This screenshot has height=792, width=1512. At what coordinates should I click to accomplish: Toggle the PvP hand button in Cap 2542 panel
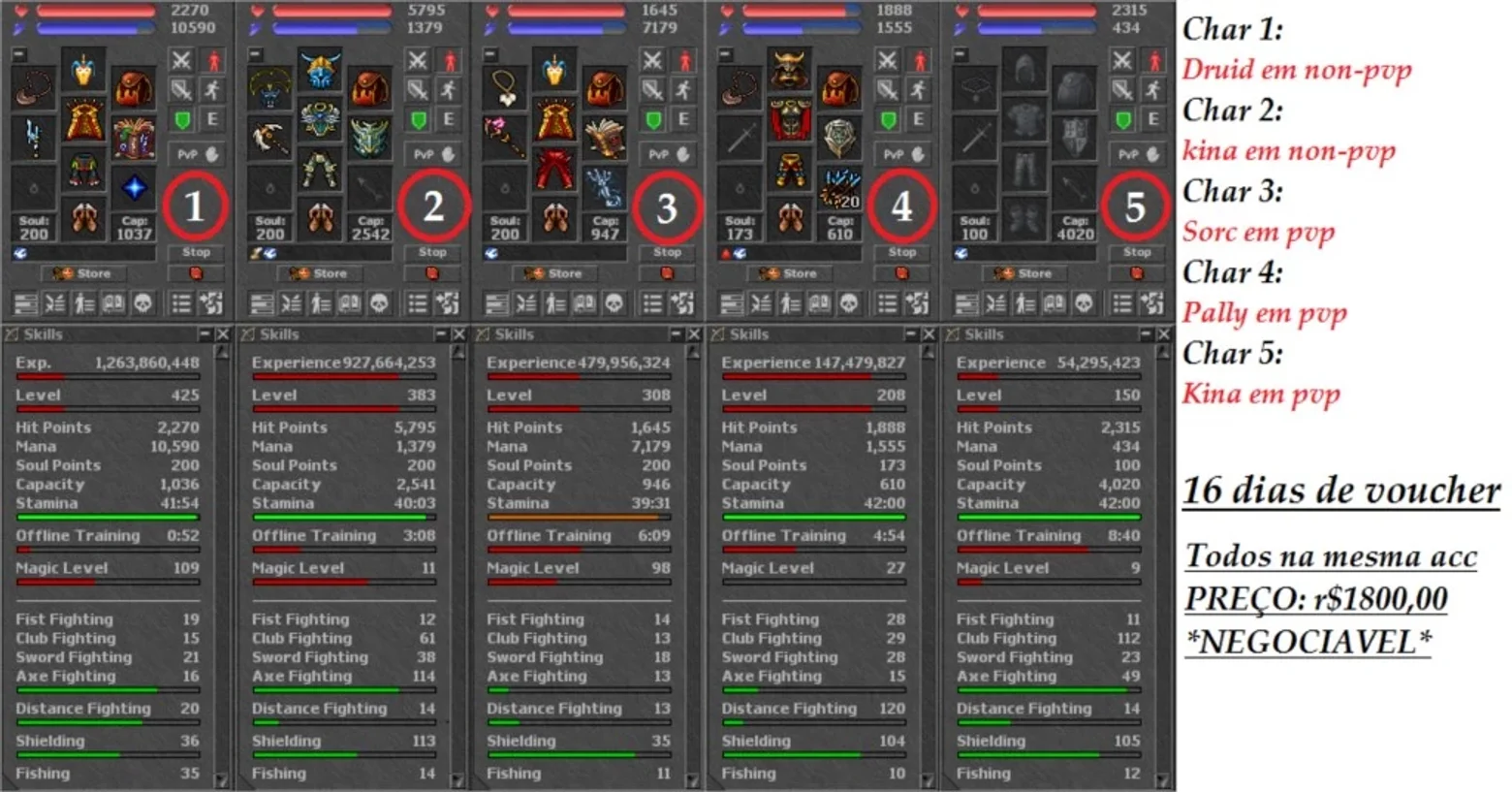coord(432,154)
